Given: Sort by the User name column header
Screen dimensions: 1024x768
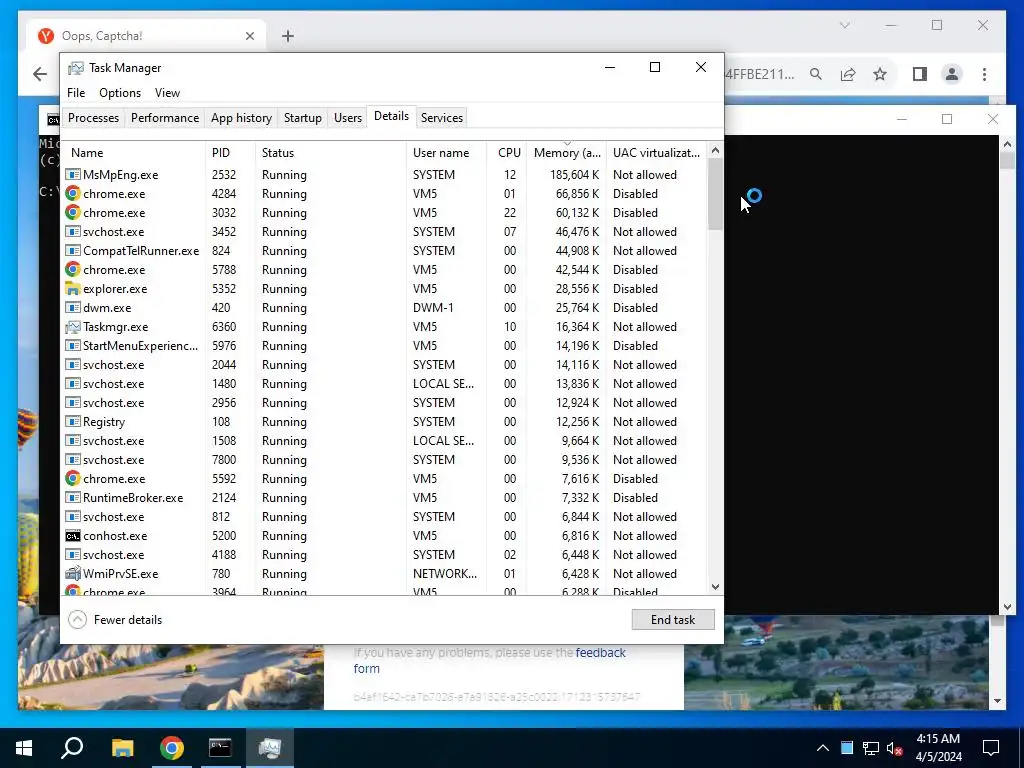Looking at the screenshot, I should pos(447,153).
